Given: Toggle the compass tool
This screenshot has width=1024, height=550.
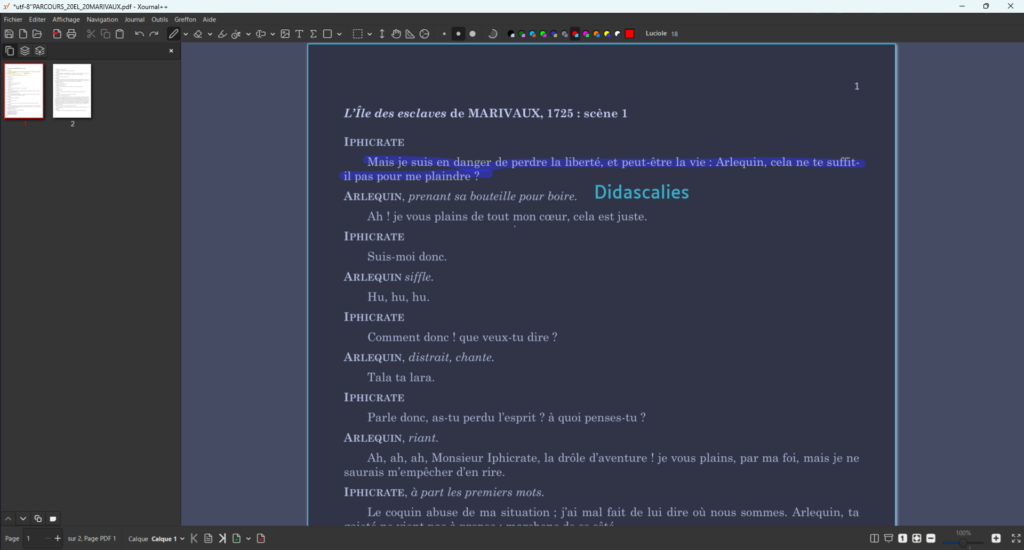Looking at the screenshot, I should [x=424, y=34].
